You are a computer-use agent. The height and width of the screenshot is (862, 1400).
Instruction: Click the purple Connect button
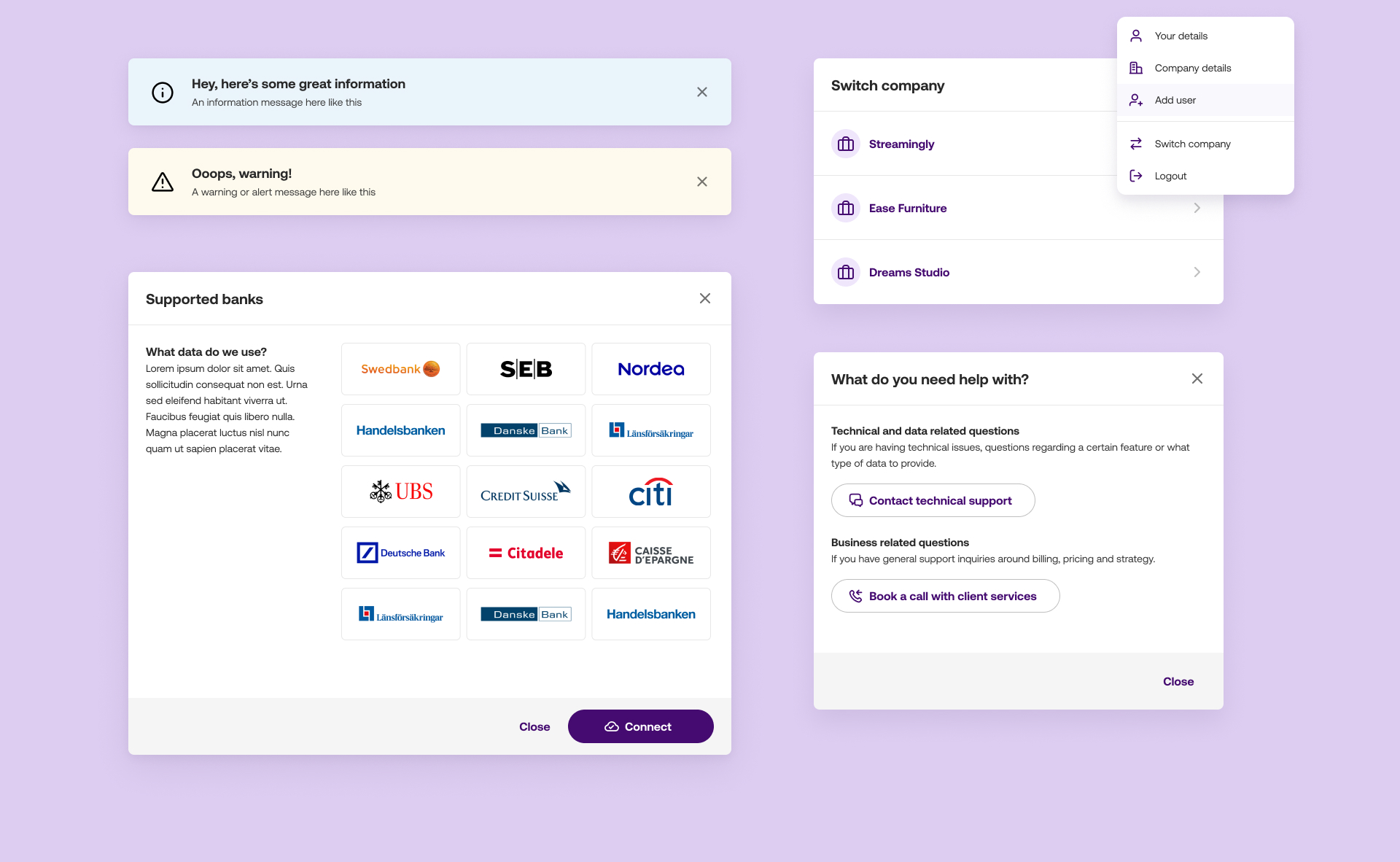[641, 726]
